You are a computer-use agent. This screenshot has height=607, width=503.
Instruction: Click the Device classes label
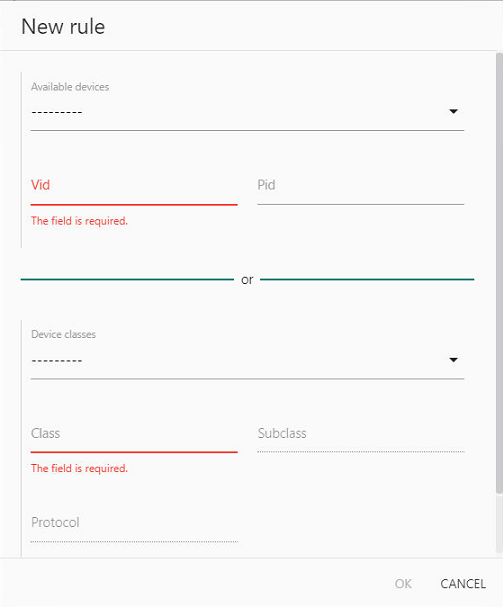pyautogui.click(x=64, y=334)
